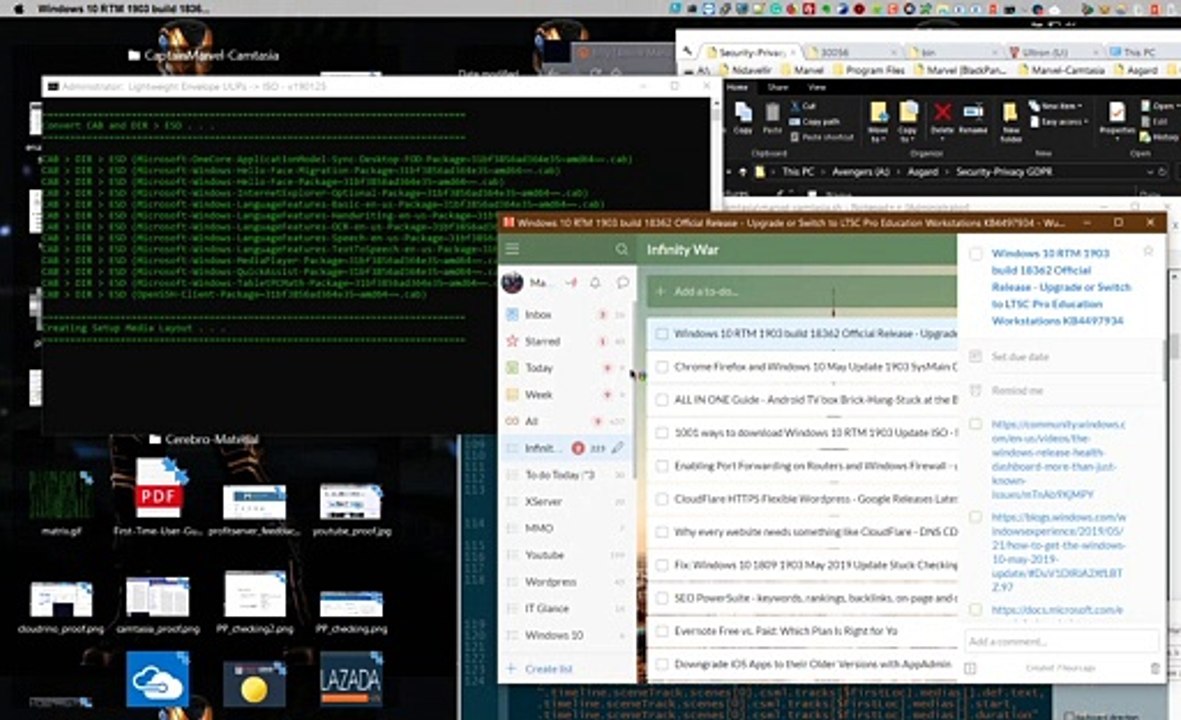Open the blue cloud app desktop icon
The image size is (1181, 720).
tap(157, 679)
